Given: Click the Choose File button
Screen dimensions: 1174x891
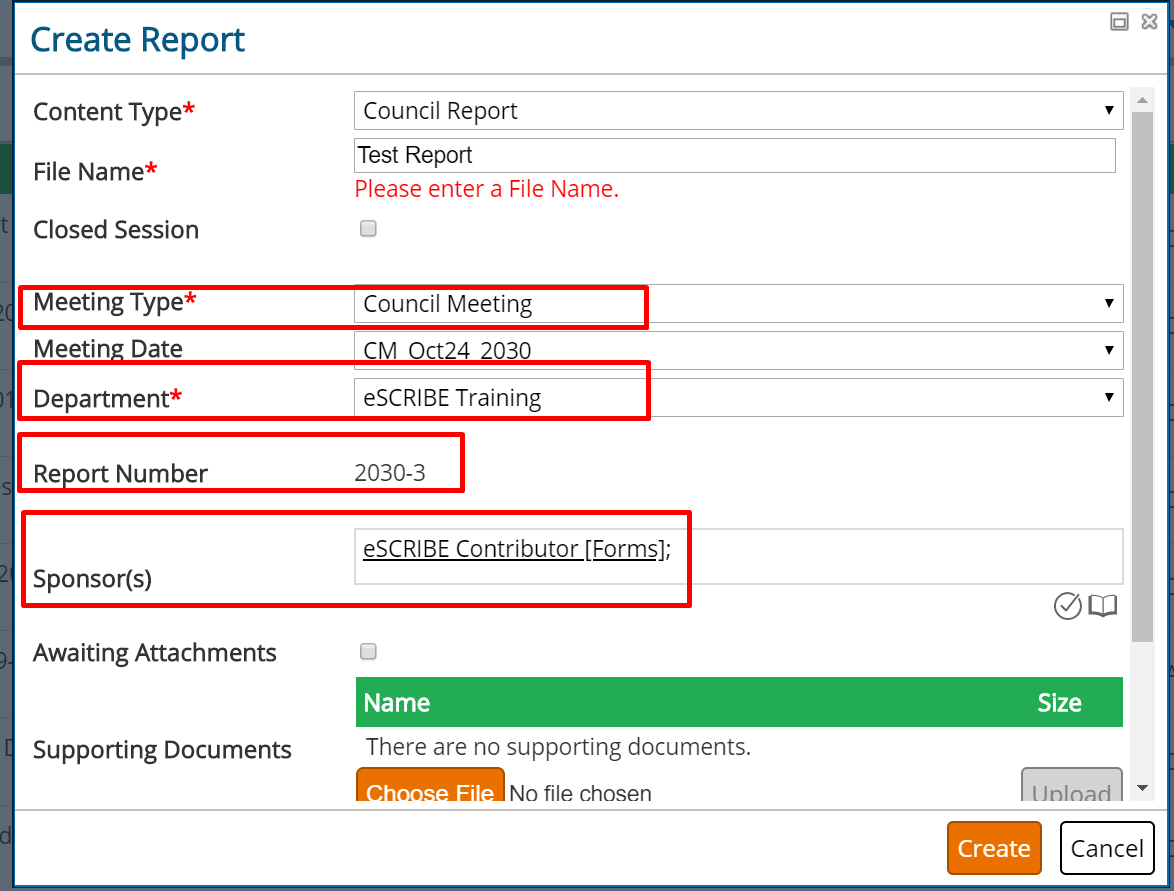Looking at the screenshot, I should (430, 785).
